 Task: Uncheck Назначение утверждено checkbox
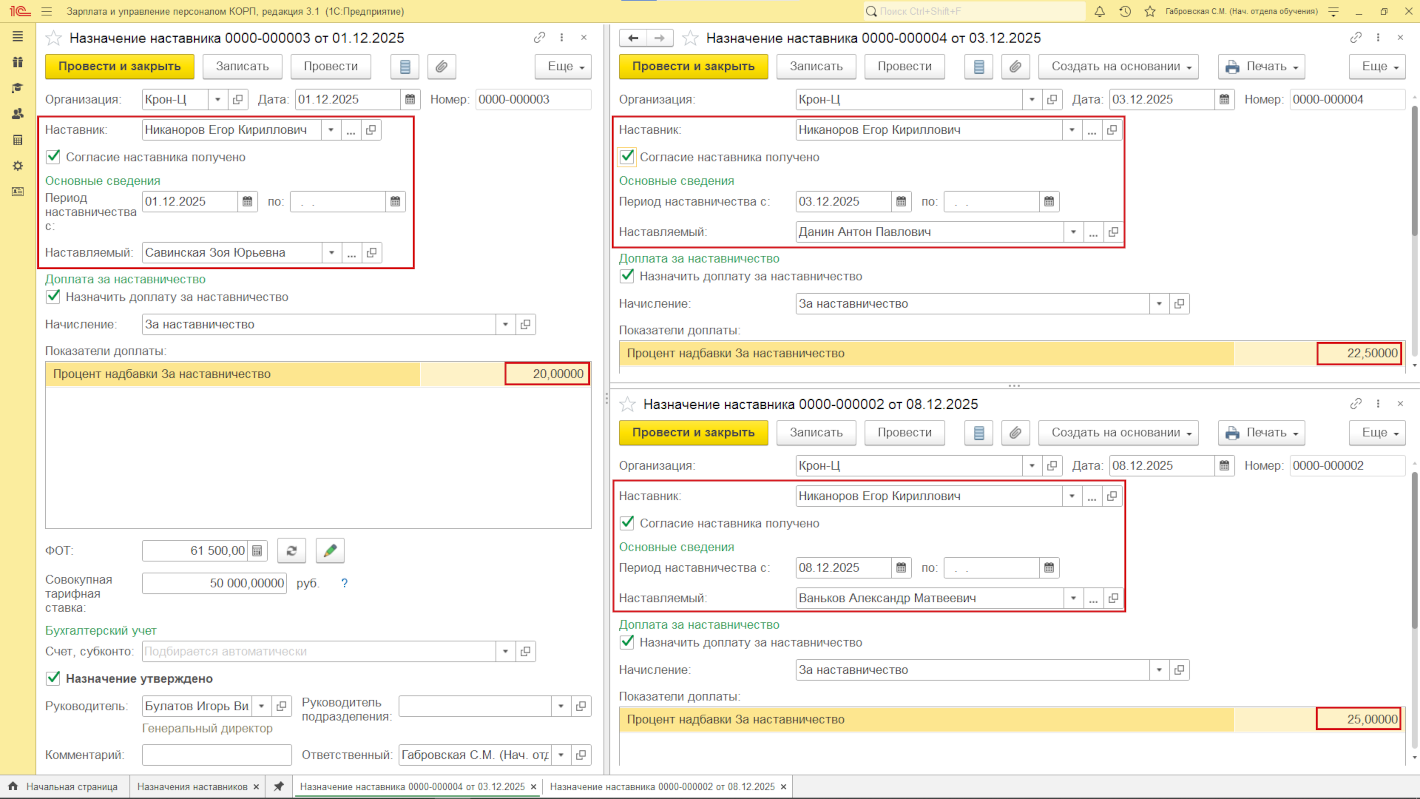click(53, 679)
